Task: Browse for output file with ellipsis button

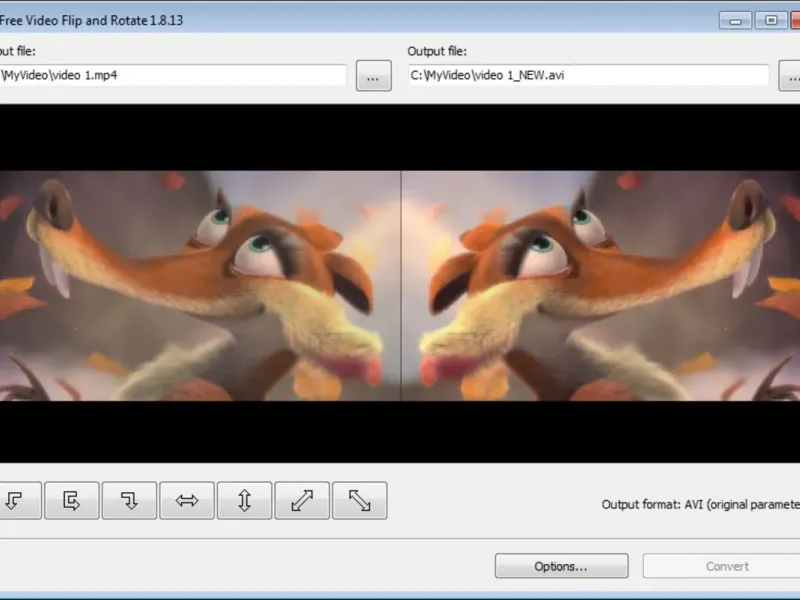Action: click(790, 76)
